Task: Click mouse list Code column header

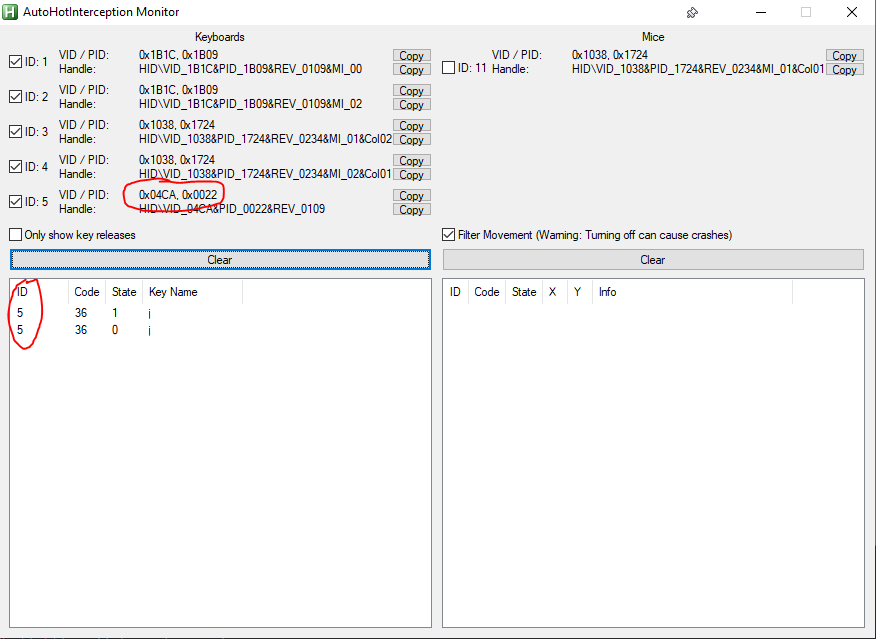Action: pos(487,292)
